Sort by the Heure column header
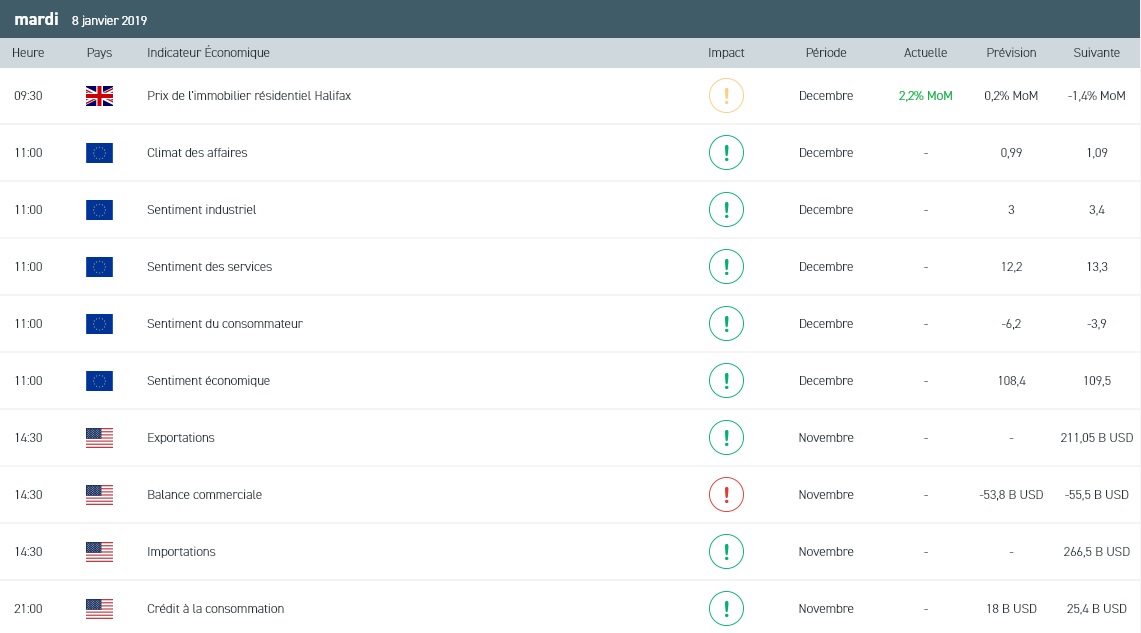1141x633 pixels. click(x=28, y=53)
